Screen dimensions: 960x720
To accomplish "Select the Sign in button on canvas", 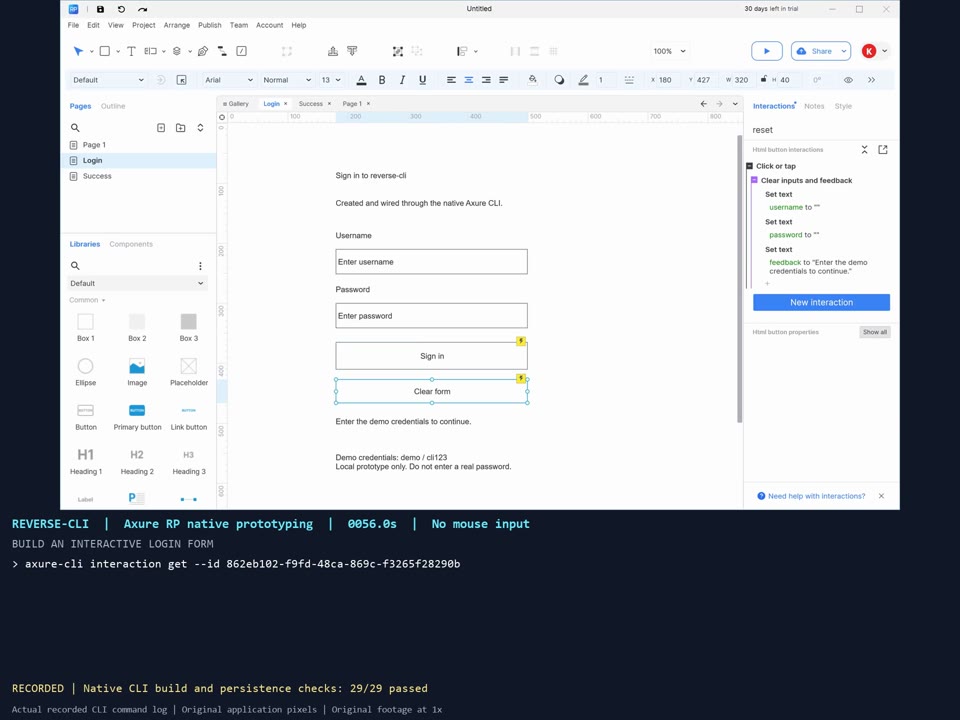I will [431, 356].
